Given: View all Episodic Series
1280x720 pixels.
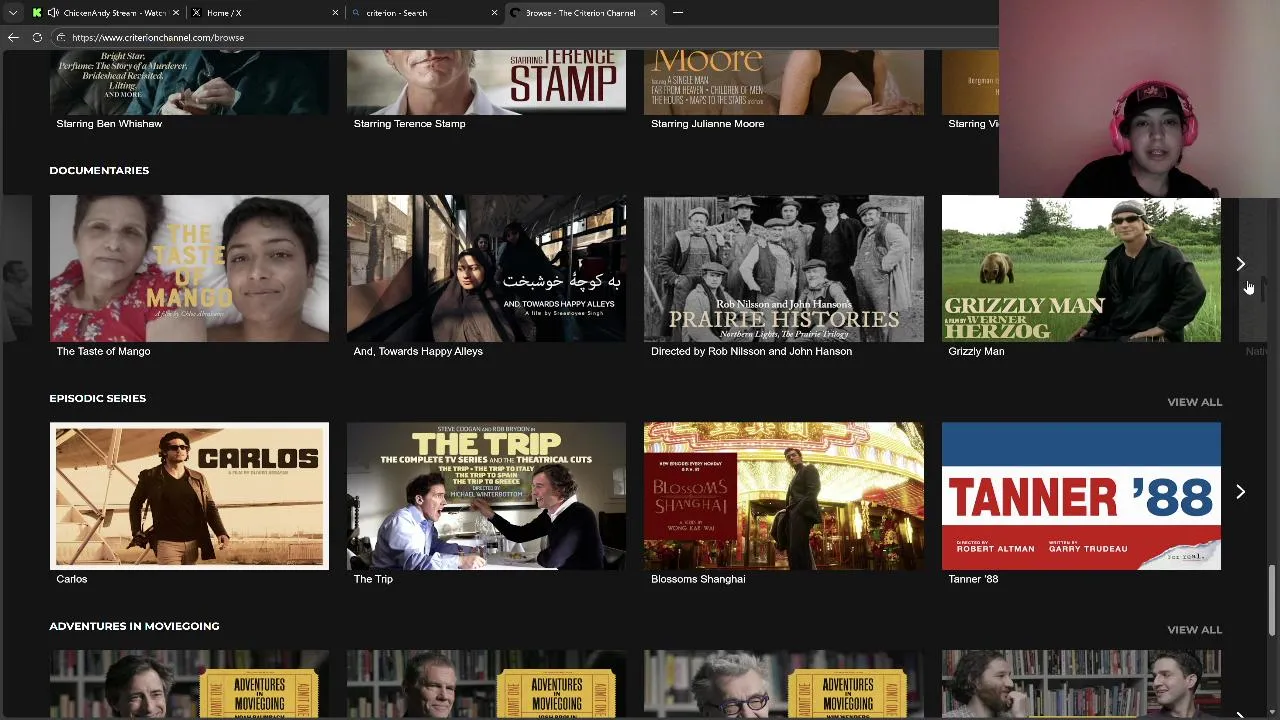Looking at the screenshot, I should click(x=1194, y=402).
